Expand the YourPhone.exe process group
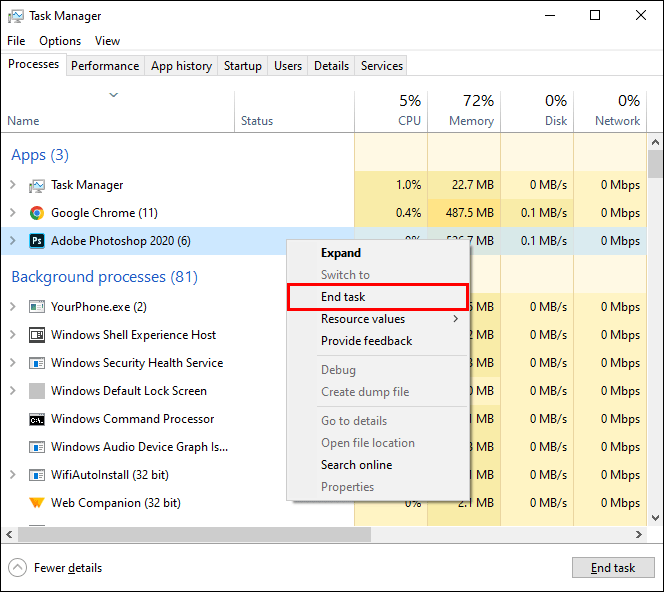Image resolution: width=664 pixels, height=592 pixels. pyautogui.click(x=13, y=307)
